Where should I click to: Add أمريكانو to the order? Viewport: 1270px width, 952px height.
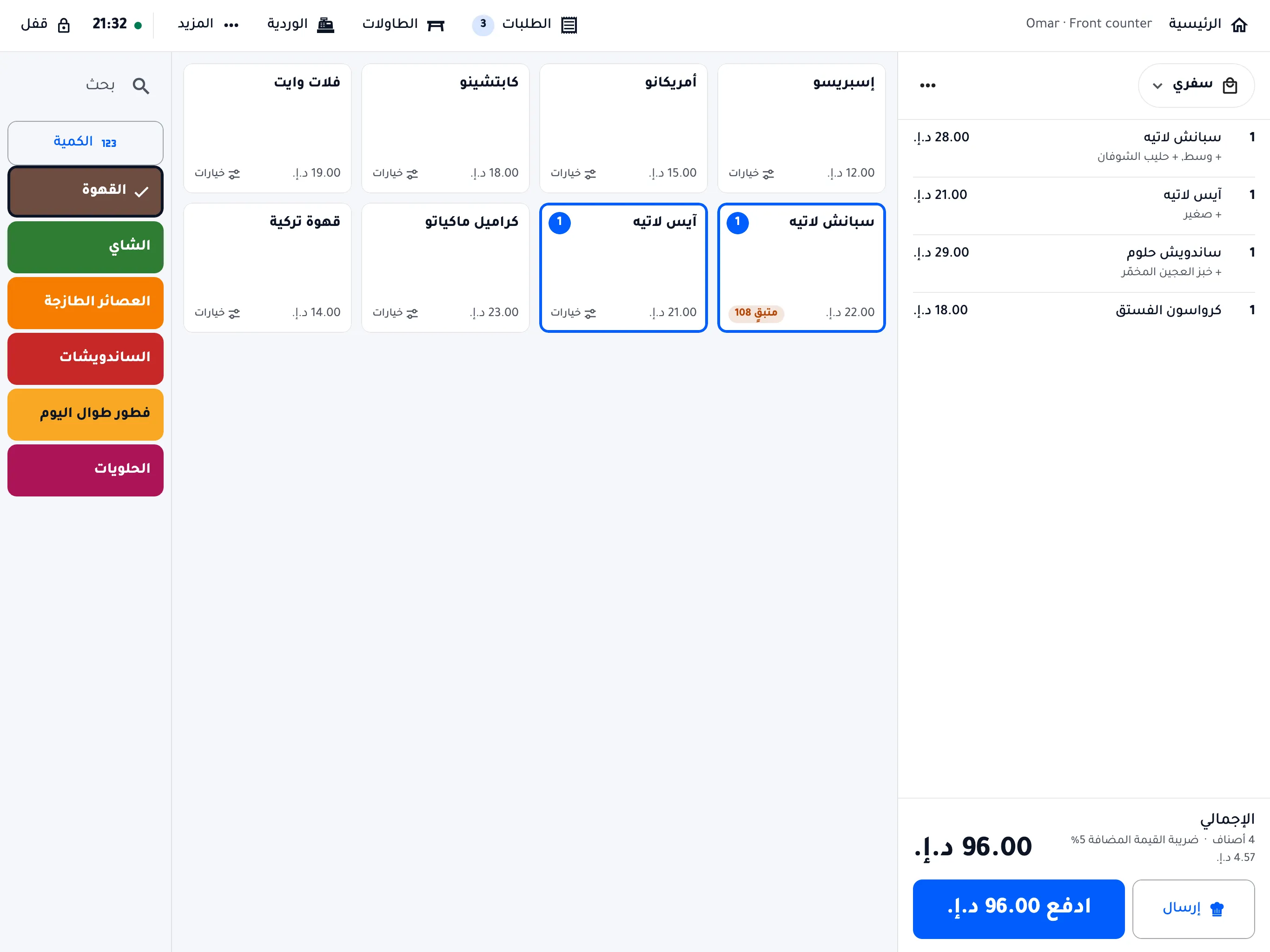click(623, 127)
